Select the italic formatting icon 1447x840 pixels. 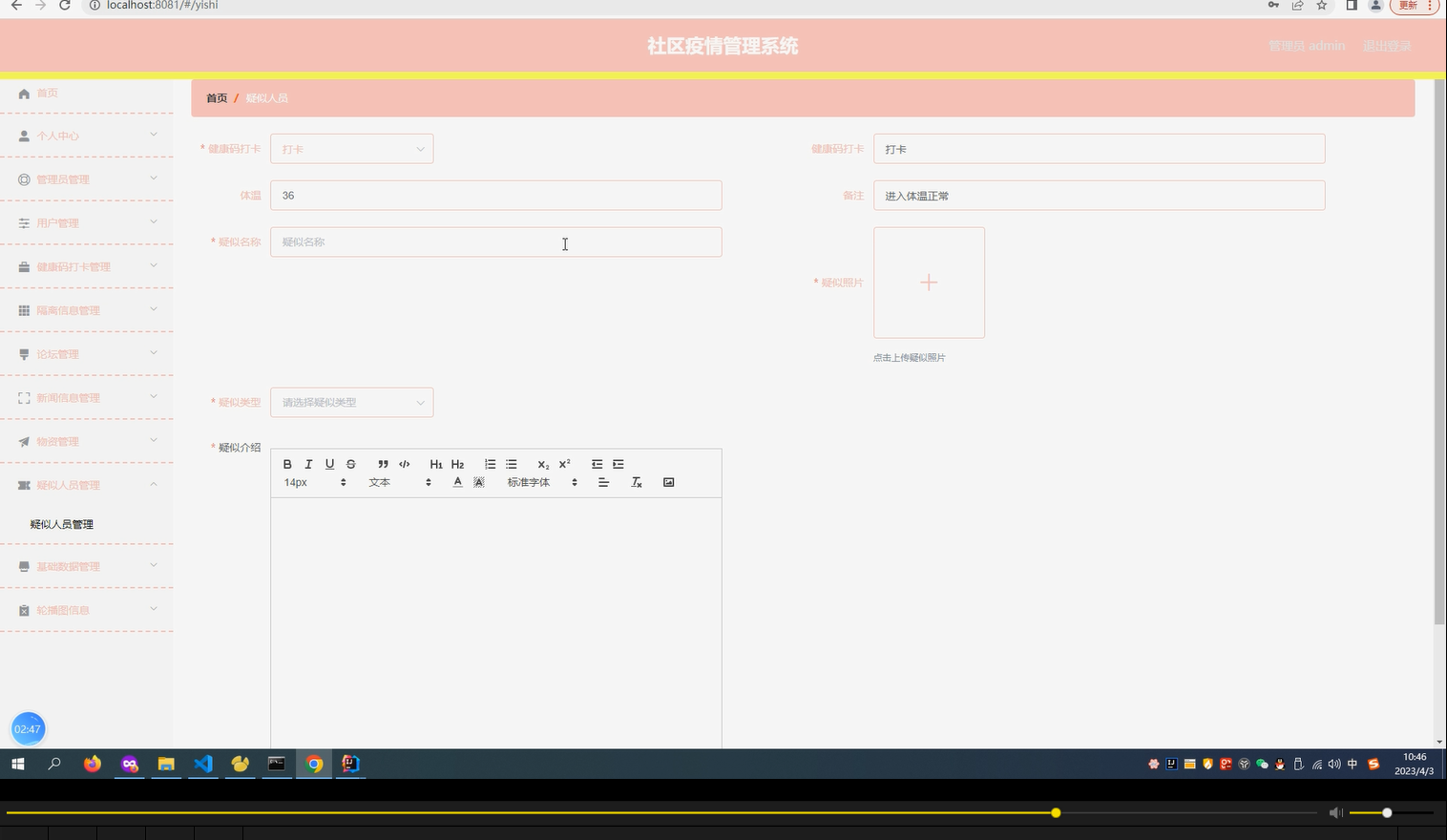point(308,464)
